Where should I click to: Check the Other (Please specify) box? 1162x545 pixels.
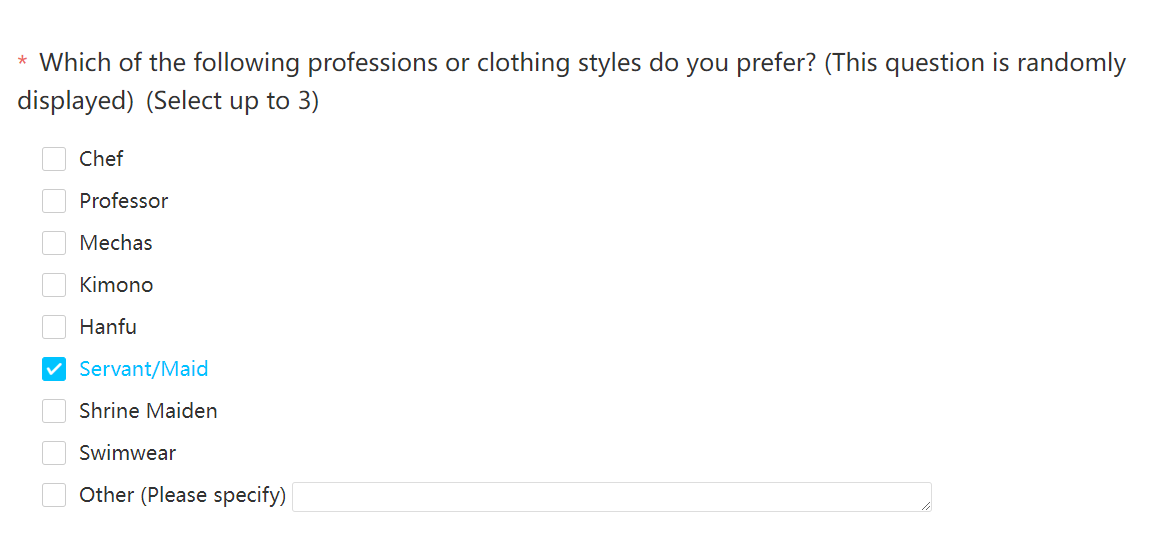pos(54,495)
